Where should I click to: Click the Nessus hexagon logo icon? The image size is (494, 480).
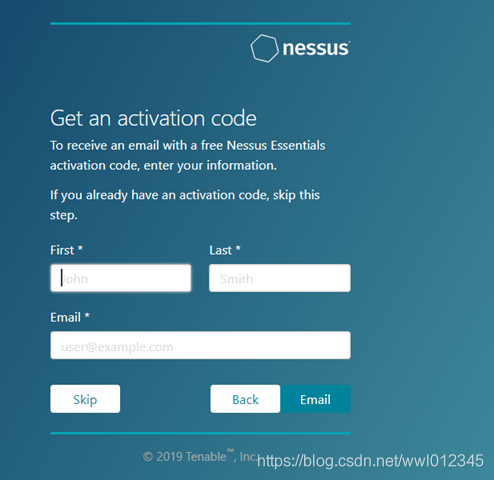coord(264,48)
